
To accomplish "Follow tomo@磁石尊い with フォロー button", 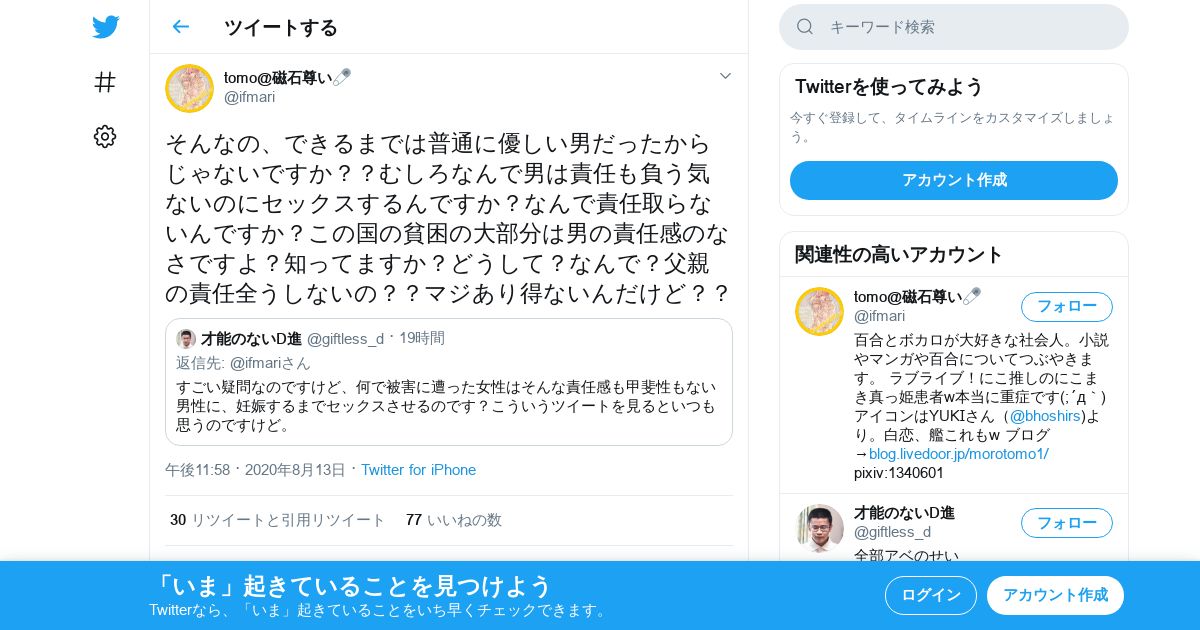I will point(1067,307).
